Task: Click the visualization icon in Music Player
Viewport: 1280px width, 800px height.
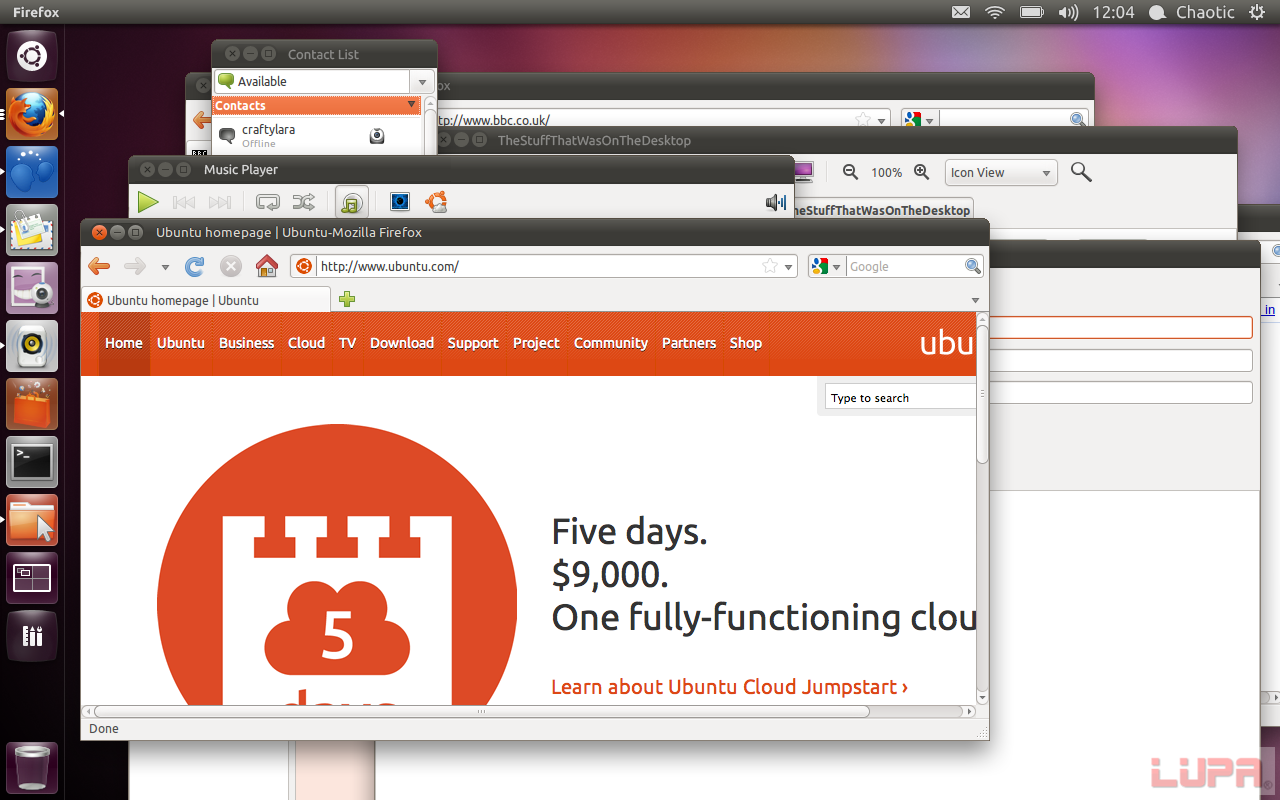Action: [x=400, y=202]
